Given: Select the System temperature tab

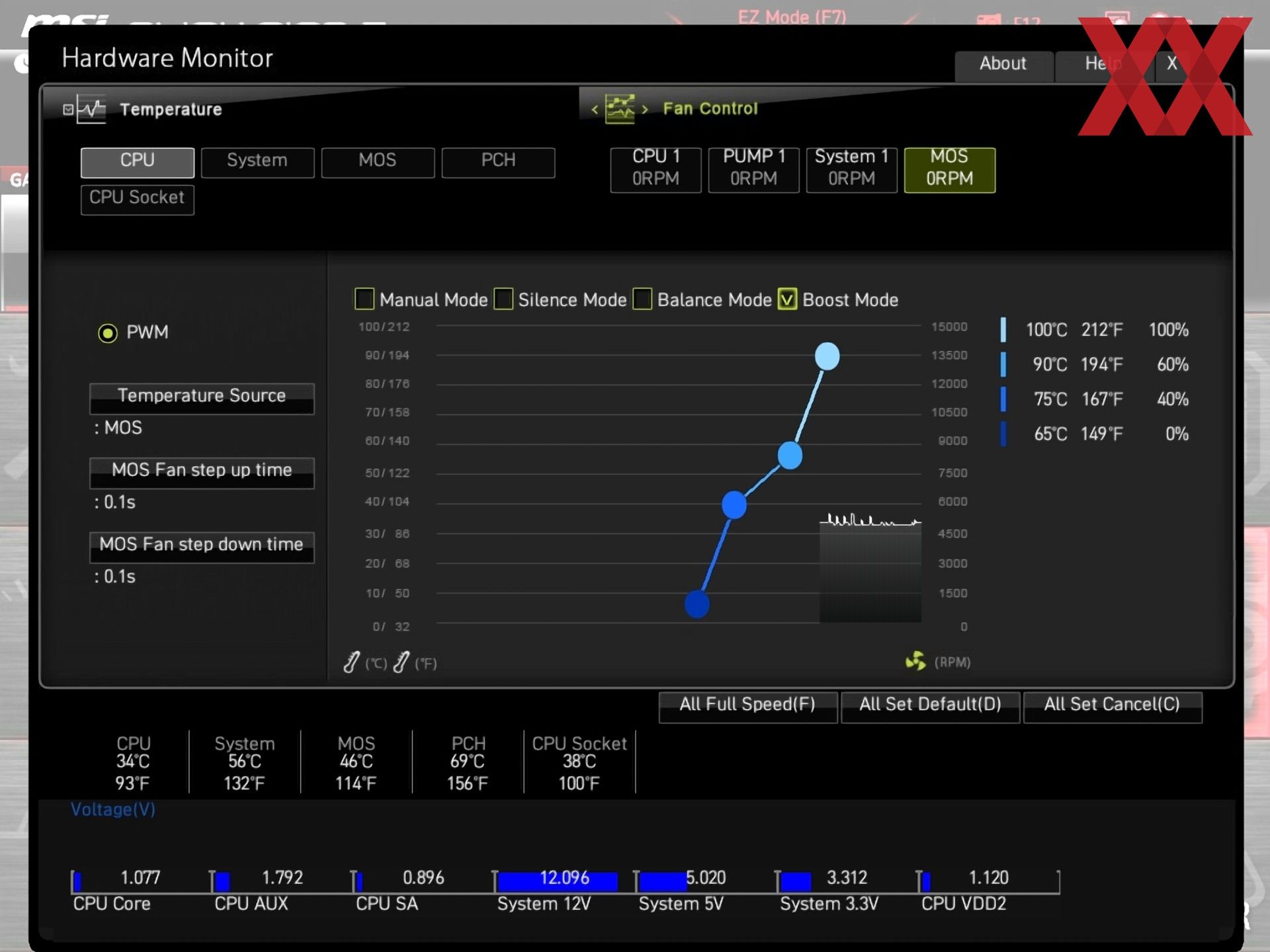Looking at the screenshot, I should 257,162.
